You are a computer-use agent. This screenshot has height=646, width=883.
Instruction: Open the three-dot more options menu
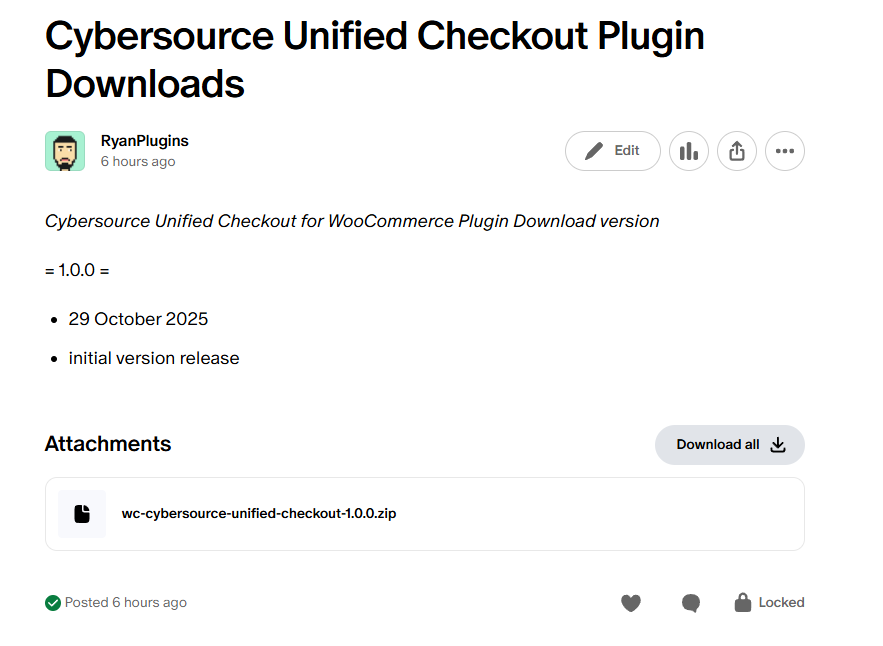point(785,151)
